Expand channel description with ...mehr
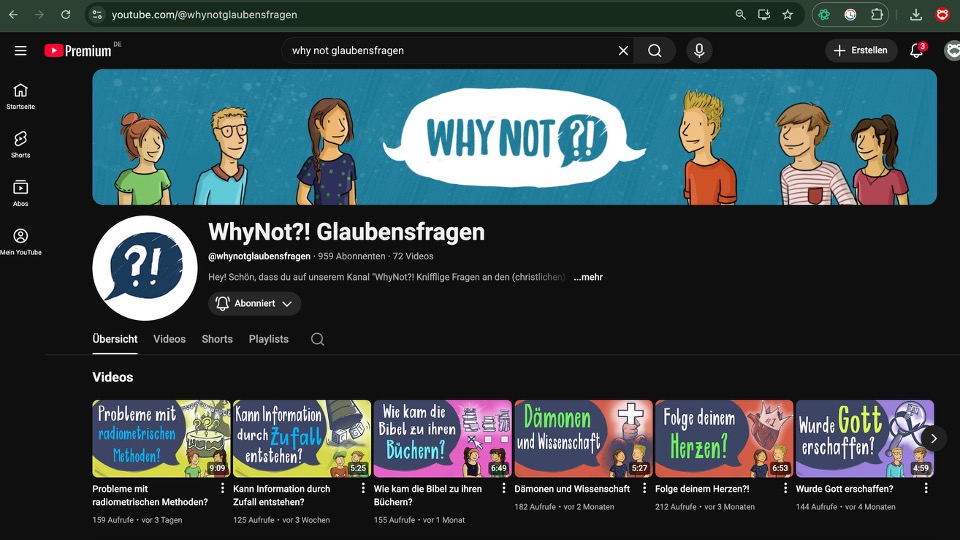The width and height of the screenshot is (960, 540). tap(588, 277)
